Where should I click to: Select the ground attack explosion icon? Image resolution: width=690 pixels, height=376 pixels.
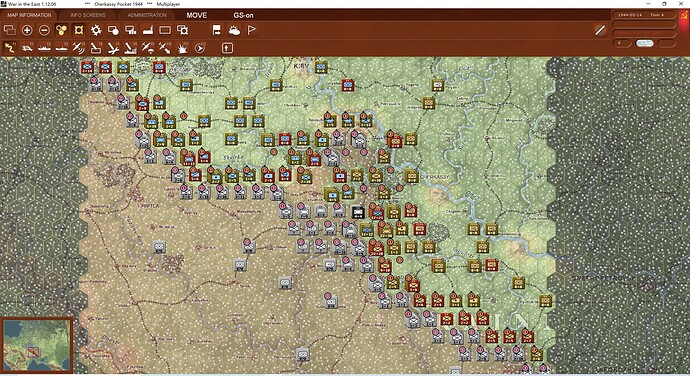pyautogui.click(x=182, y=48)
